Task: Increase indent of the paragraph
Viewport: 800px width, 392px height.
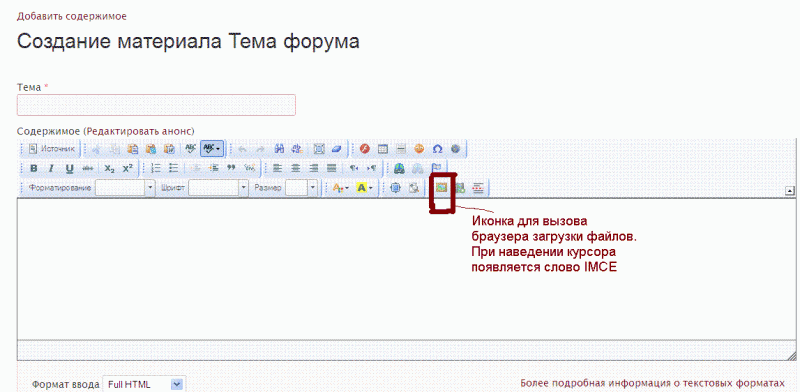Action: tap(213, 168)
